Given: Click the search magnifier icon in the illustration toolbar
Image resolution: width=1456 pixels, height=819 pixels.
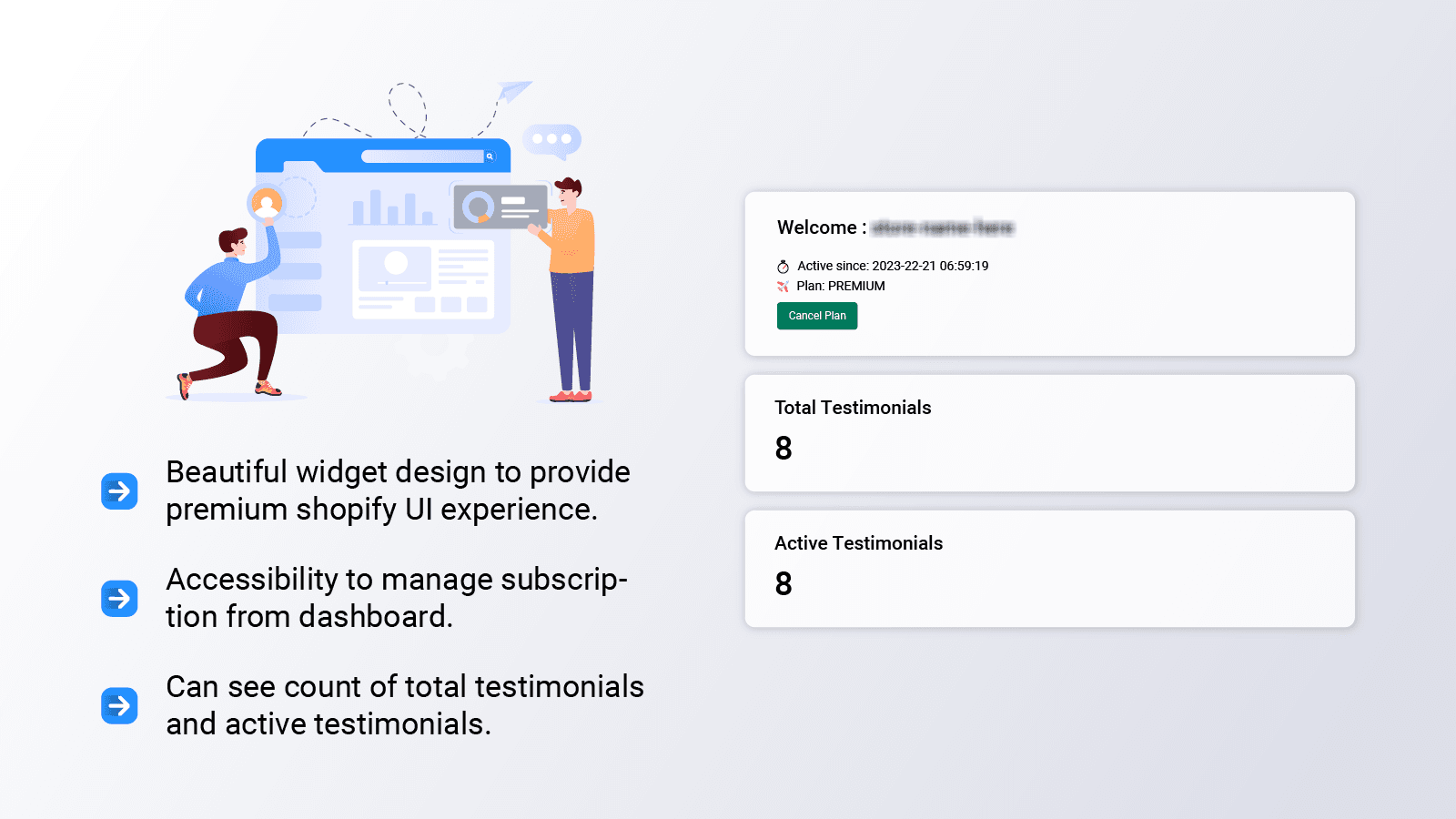Looking at the screenshot, I should (491, 156).
